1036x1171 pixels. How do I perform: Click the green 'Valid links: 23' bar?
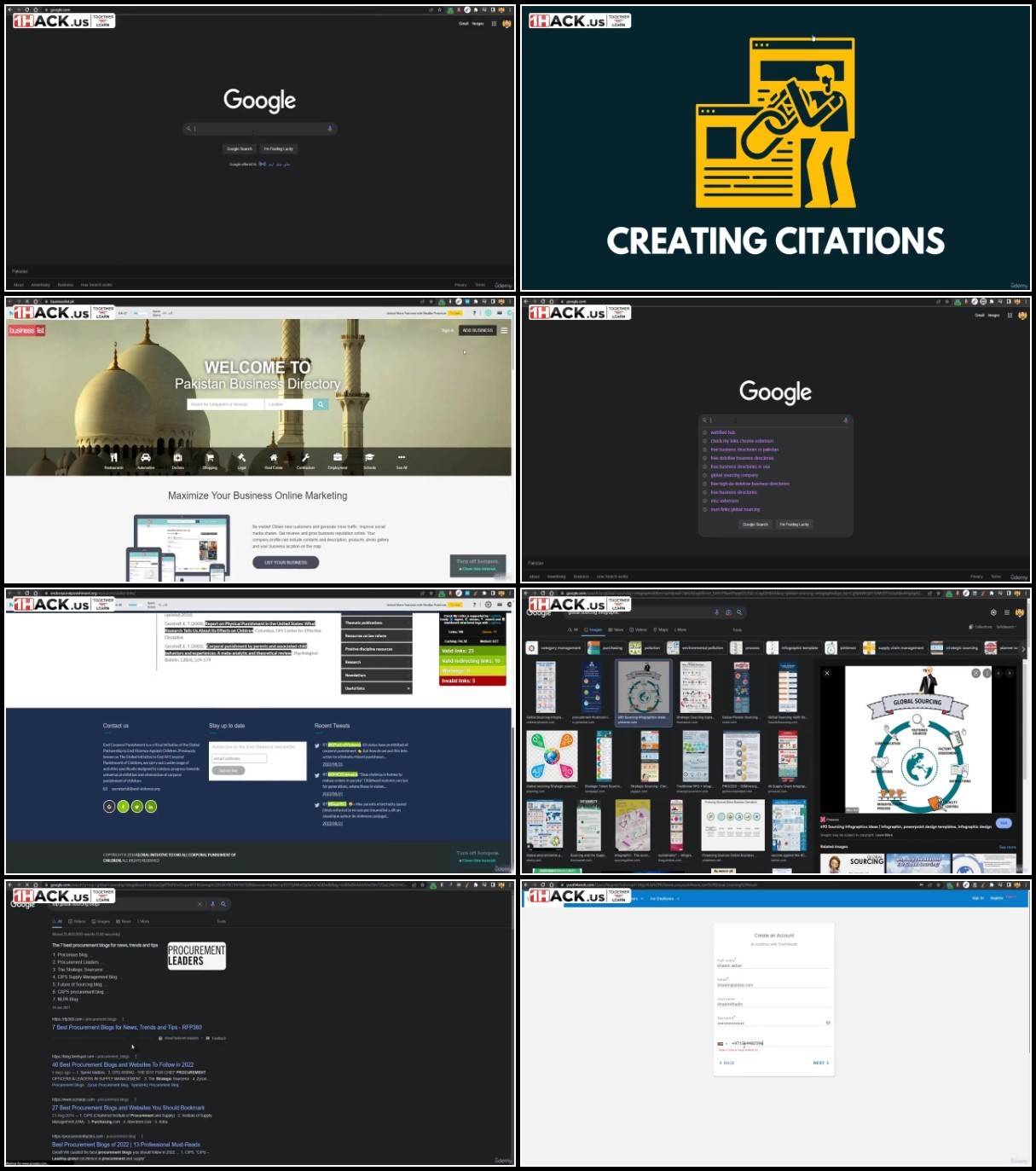pos(472,651)
